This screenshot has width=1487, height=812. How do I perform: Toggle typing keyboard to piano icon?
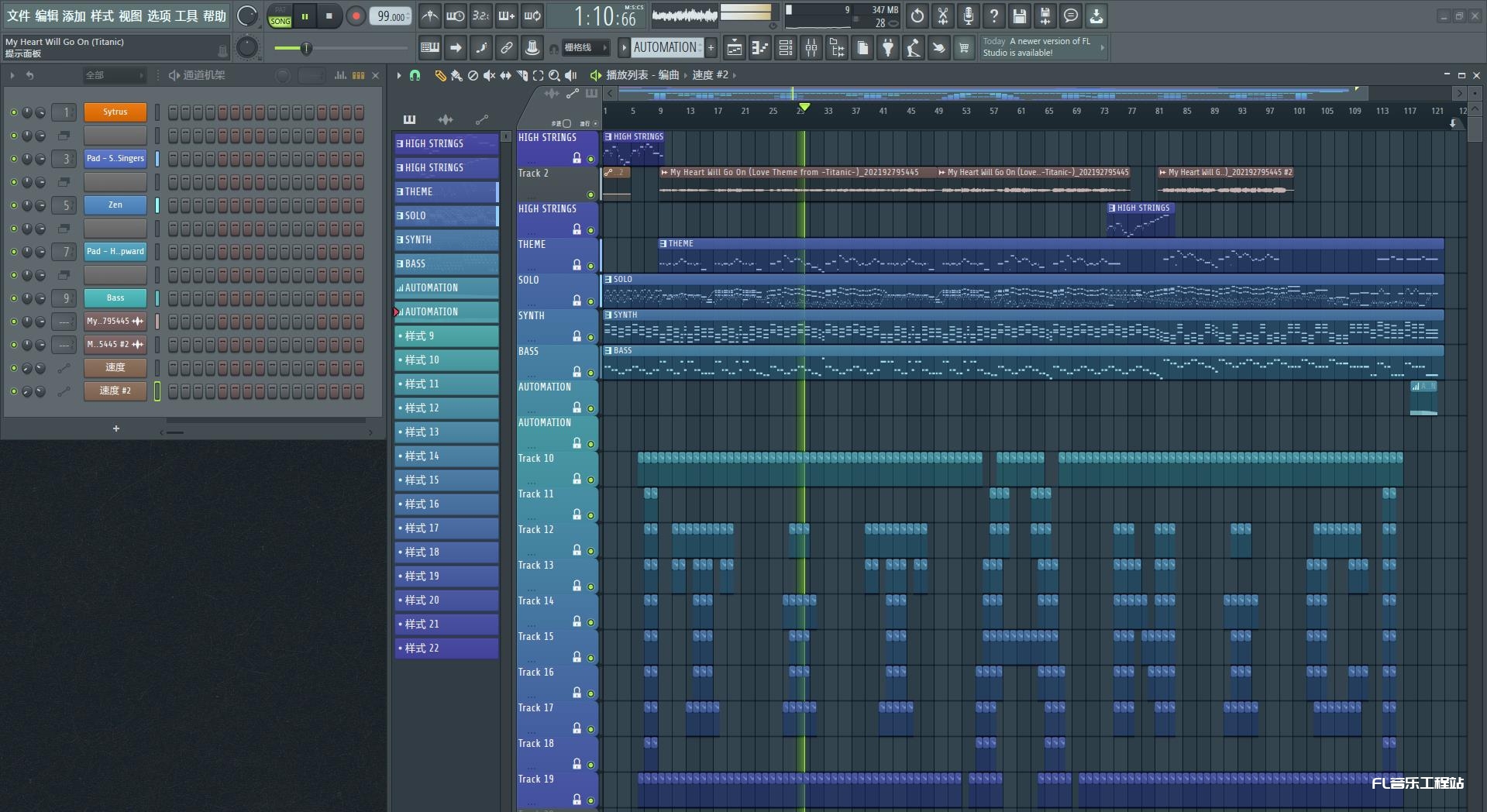coord(430,48)
